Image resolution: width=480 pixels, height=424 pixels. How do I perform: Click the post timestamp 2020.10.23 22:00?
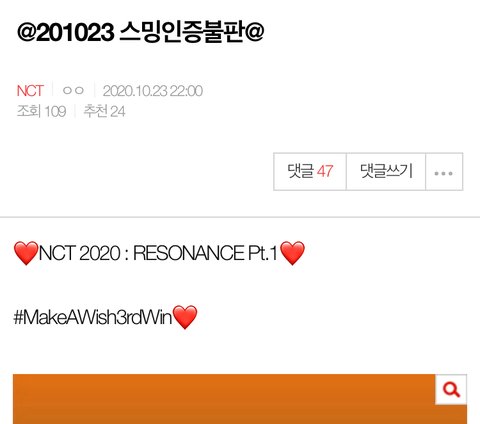[153, 91]
